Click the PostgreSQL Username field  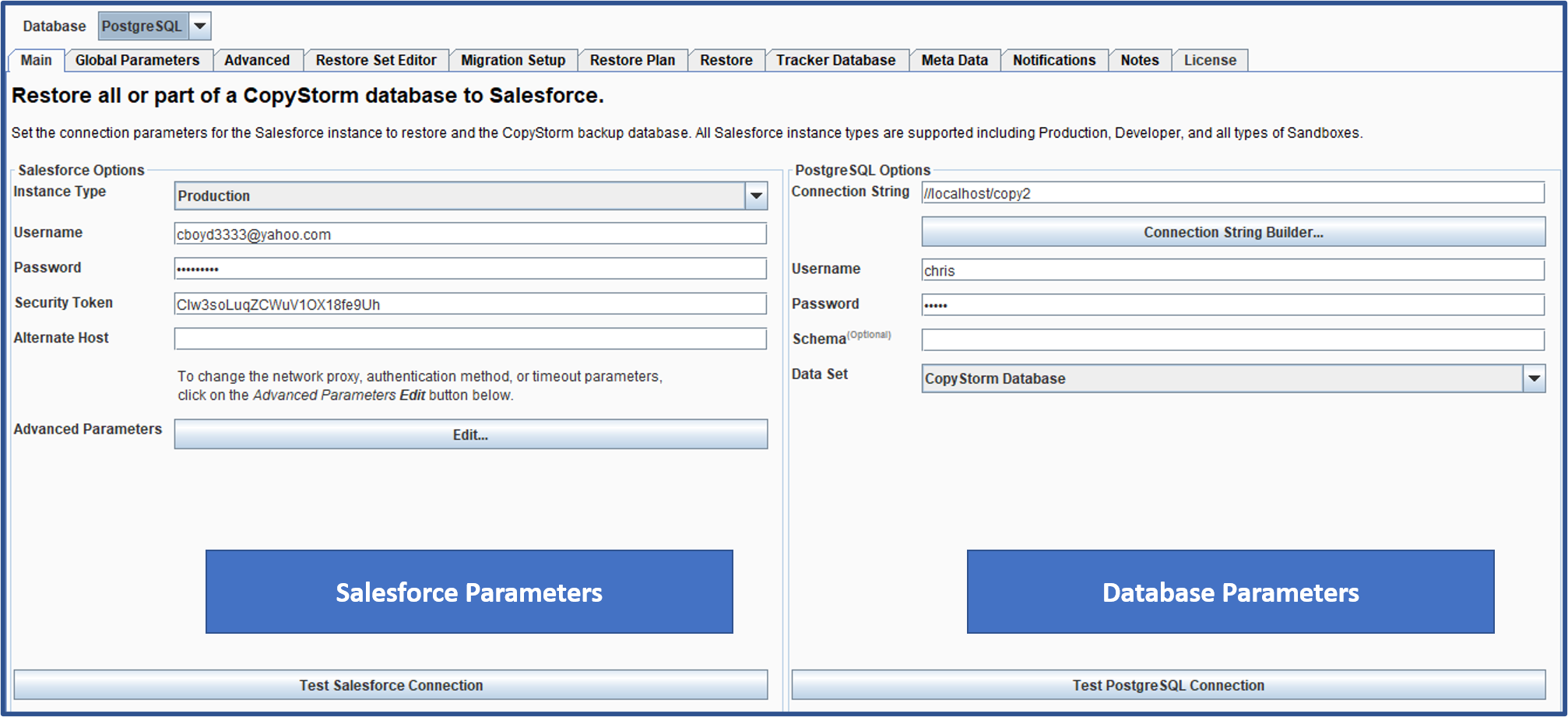click(1233, 270)
